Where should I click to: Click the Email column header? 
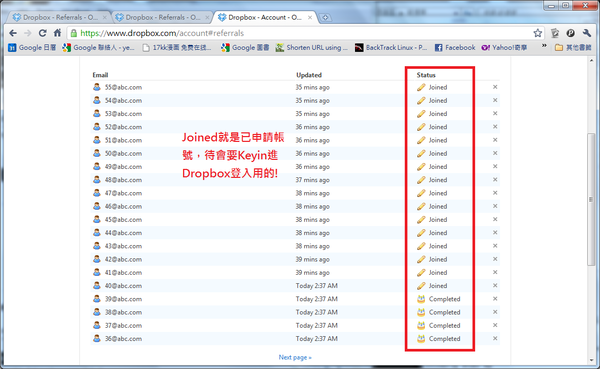coord(100,75)
